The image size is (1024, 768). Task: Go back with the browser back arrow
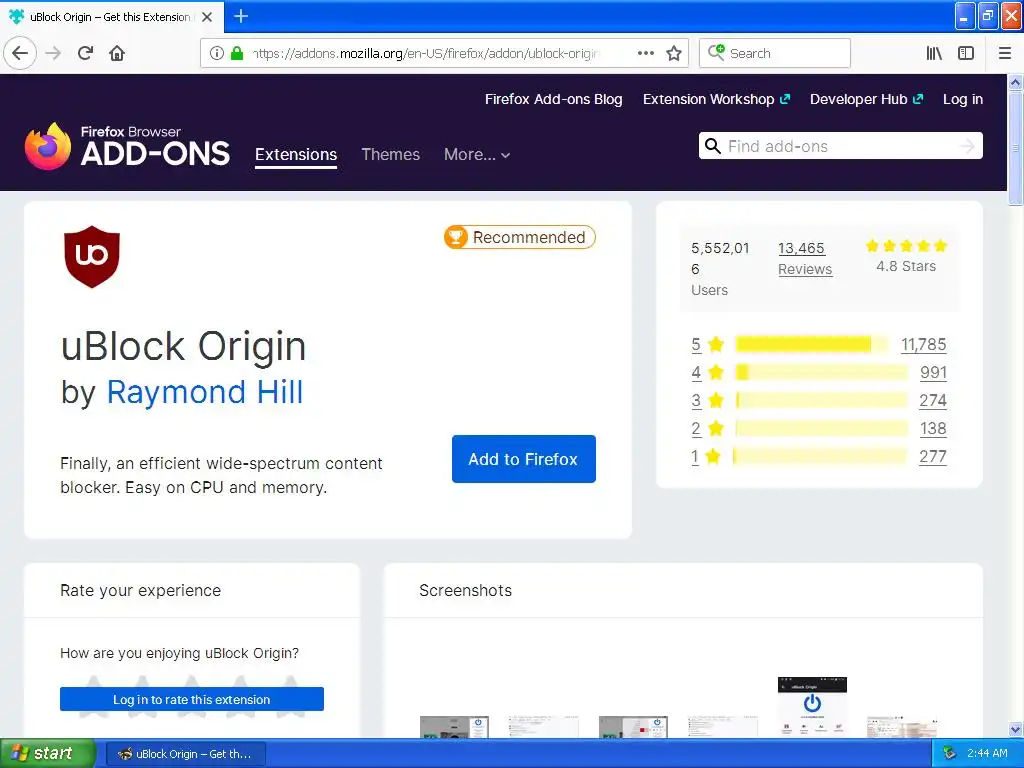coord(20,53)
